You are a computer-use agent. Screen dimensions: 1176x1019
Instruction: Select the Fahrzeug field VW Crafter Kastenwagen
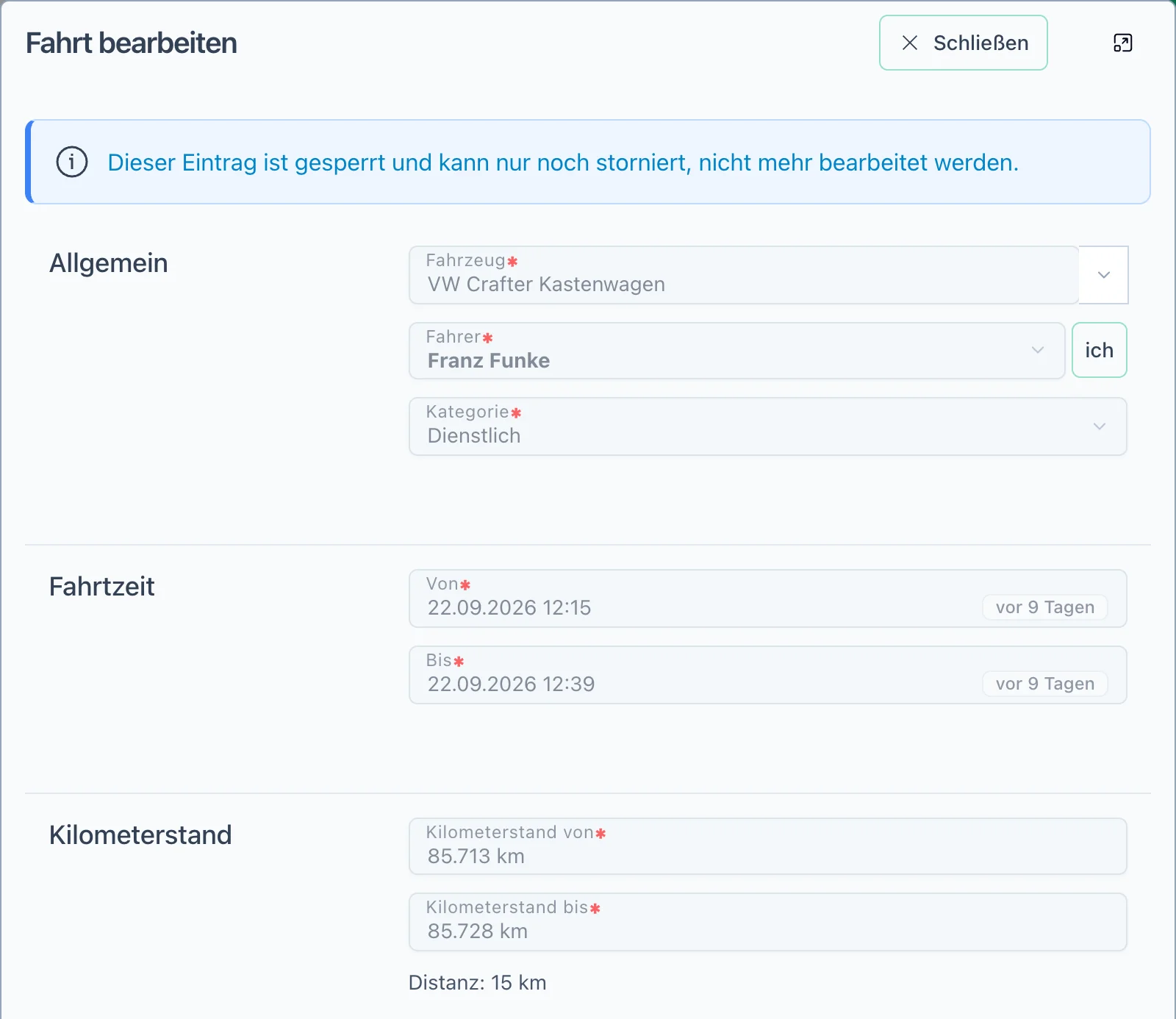[x=744, y=275]
